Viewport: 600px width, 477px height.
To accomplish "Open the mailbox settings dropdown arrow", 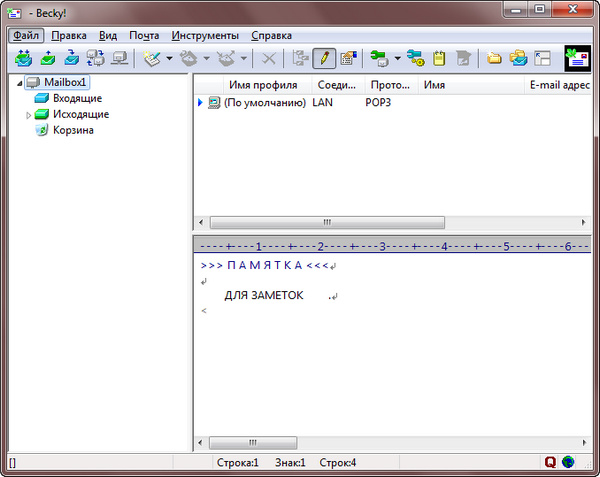I will pyautogui.click(x=398, y=59).
